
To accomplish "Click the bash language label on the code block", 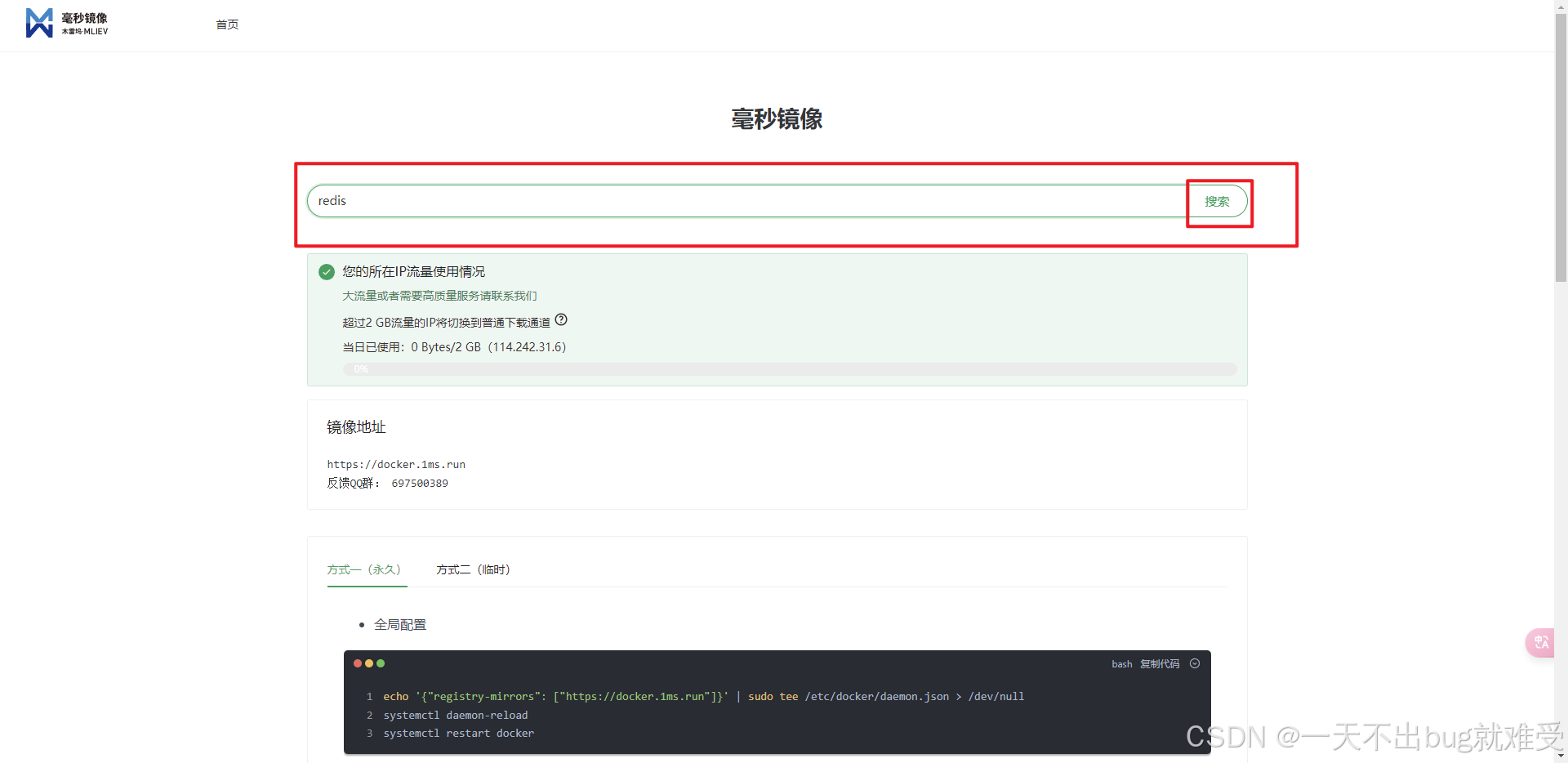I will tap(1121, 663).
